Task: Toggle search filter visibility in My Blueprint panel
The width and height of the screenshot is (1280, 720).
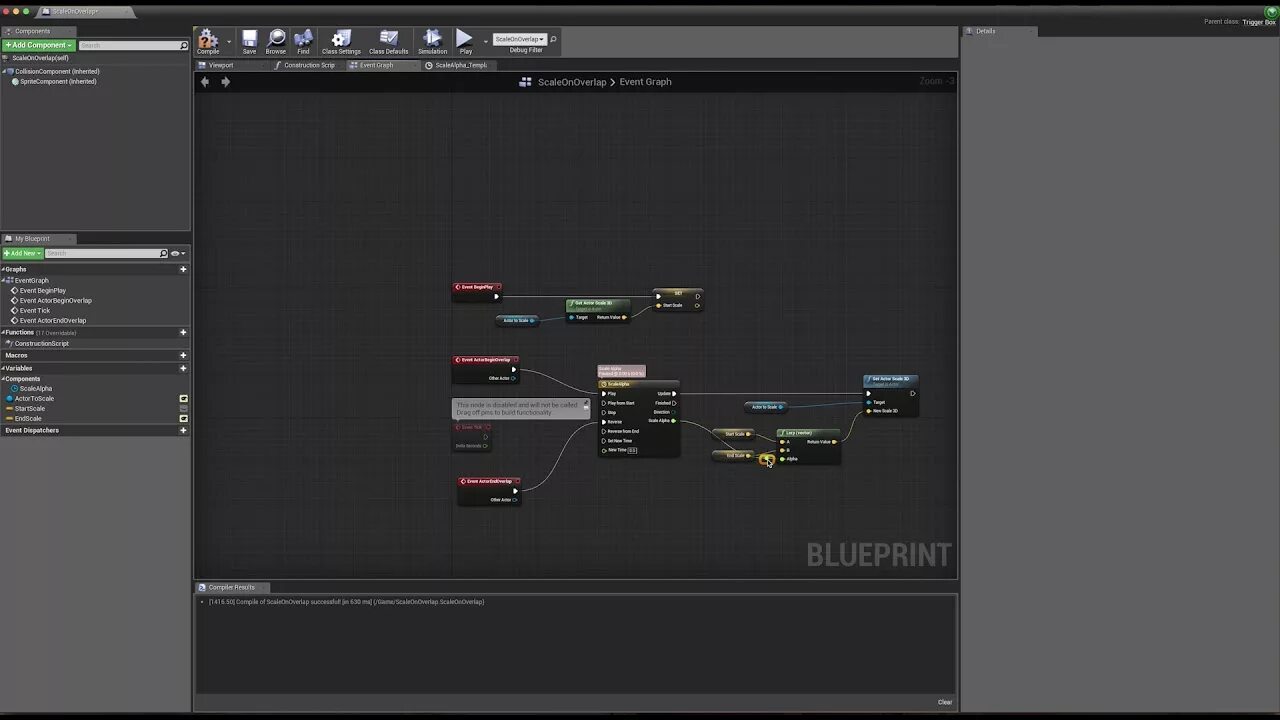Action: pyautogui.click(x=175, y=253)
